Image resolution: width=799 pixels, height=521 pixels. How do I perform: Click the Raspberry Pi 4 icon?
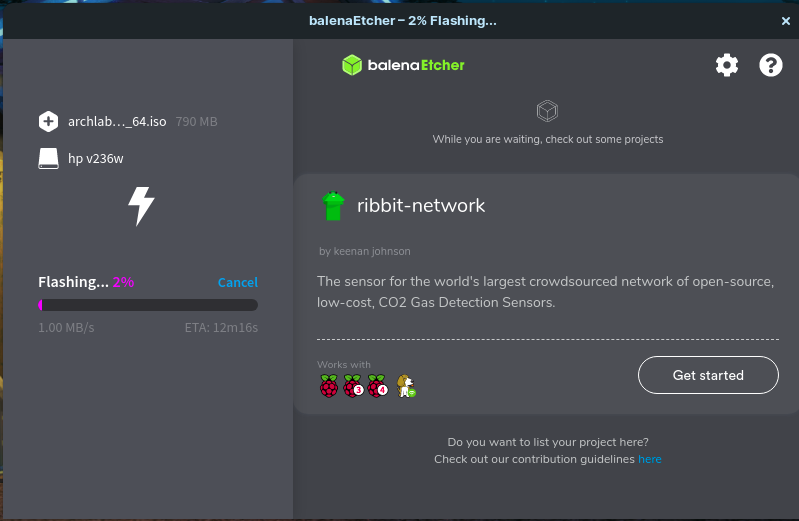378,386
